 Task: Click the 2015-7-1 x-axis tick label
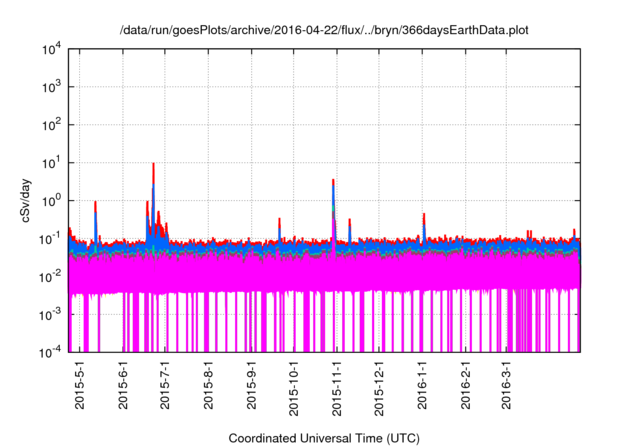coord(167,385)
